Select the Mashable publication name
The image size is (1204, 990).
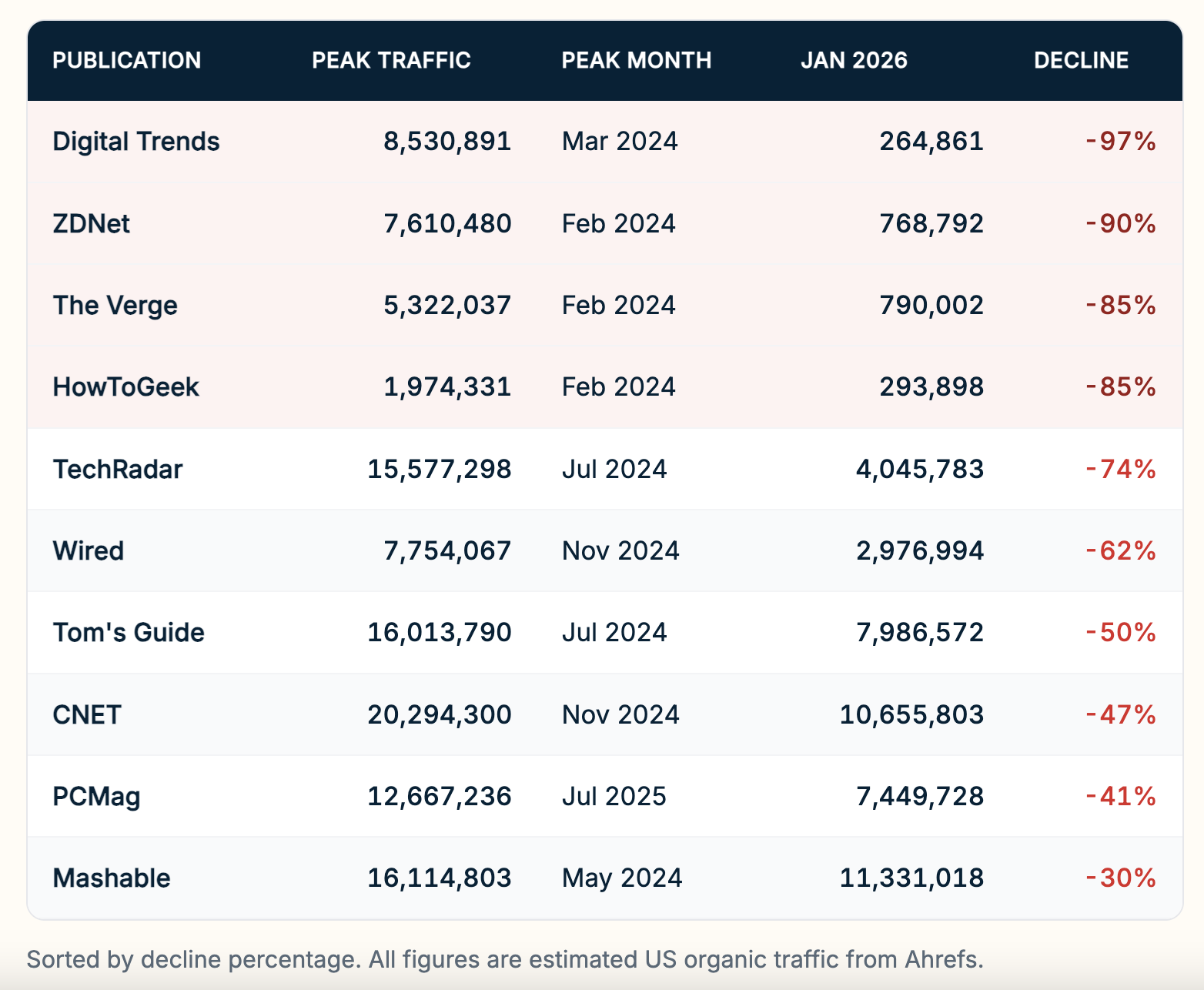click(x=112, y=878)
